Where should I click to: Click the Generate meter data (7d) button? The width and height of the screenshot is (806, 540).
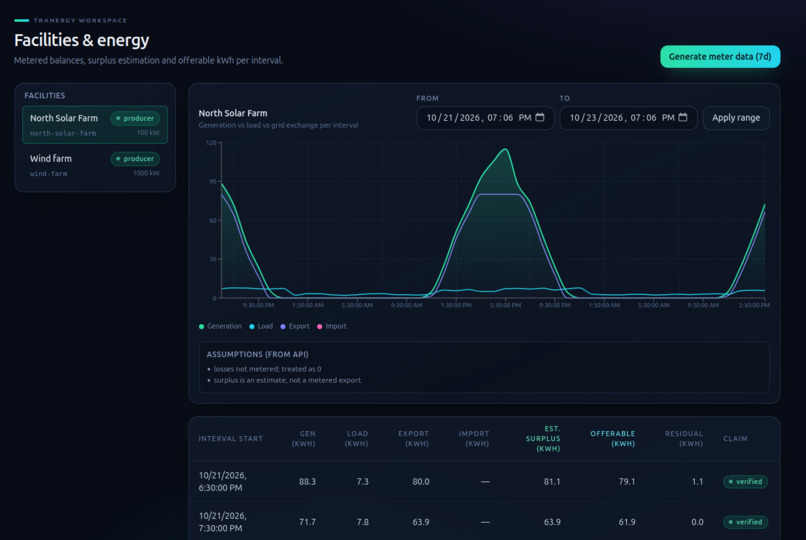(720, 57)
